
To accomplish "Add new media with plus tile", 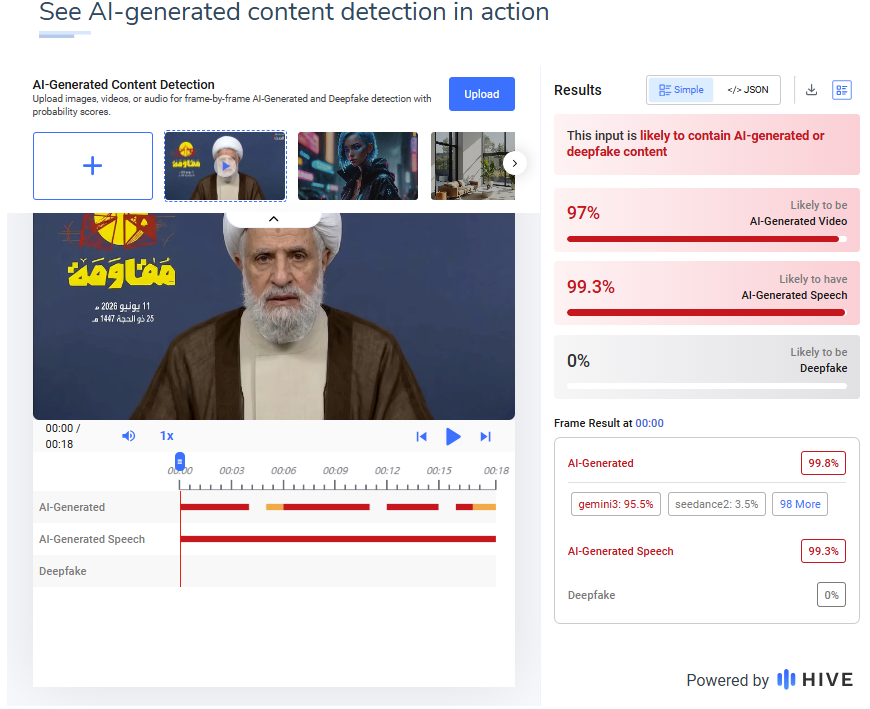I will tap(93, 166).
